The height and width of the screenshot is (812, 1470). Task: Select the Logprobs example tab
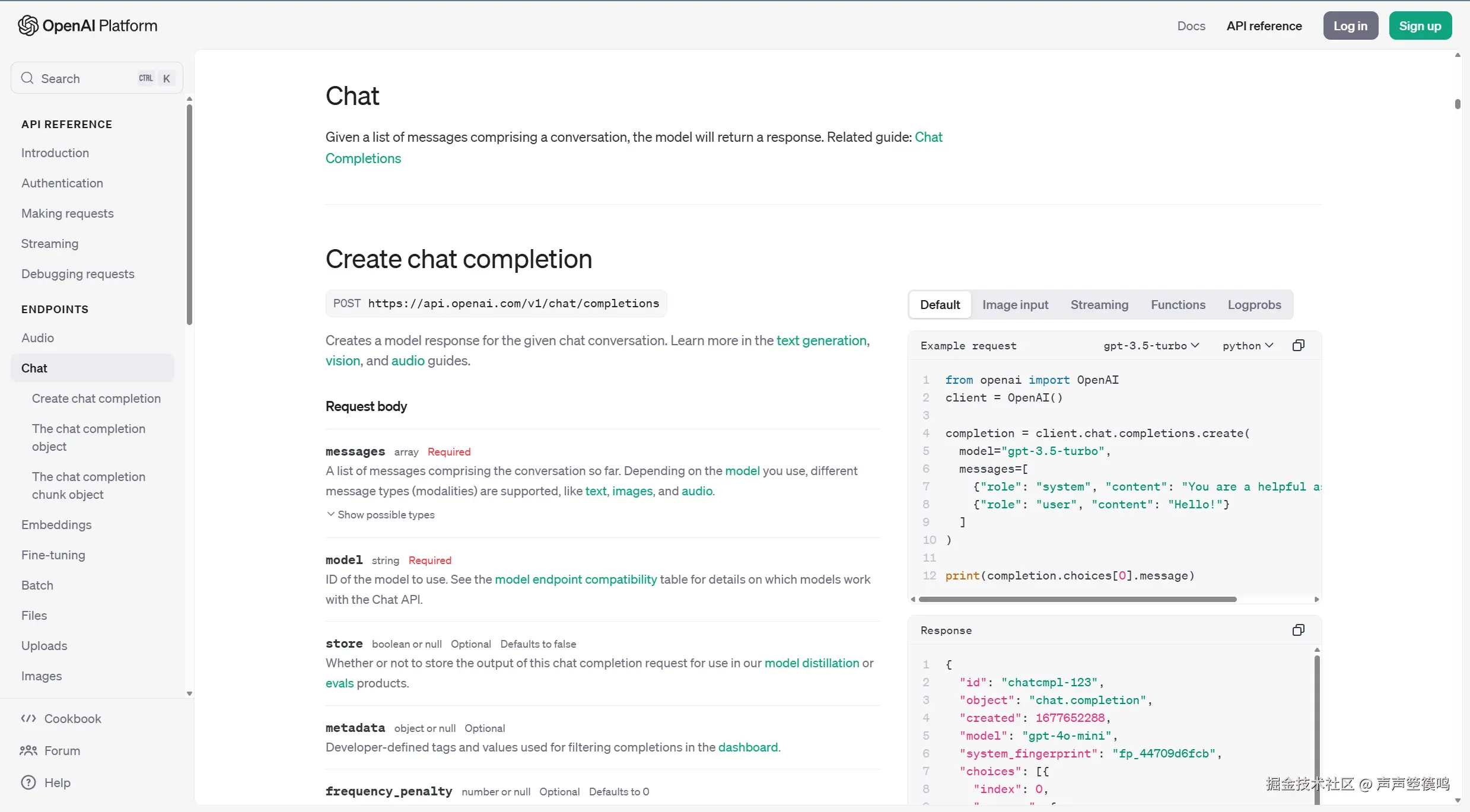point(1254,305)
